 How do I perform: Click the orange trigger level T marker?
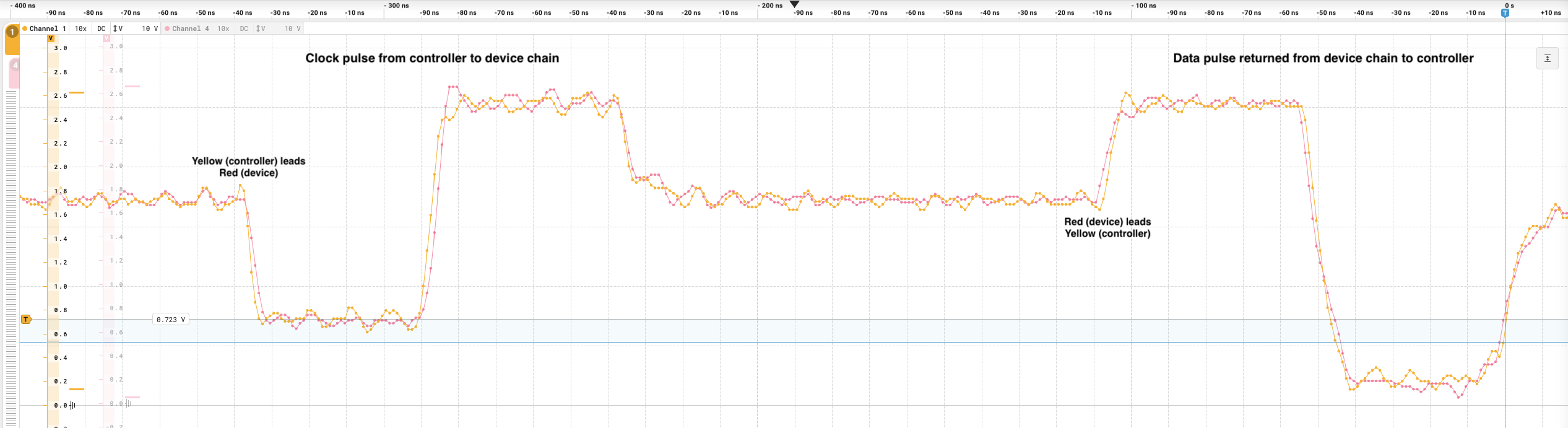[26, 320]
